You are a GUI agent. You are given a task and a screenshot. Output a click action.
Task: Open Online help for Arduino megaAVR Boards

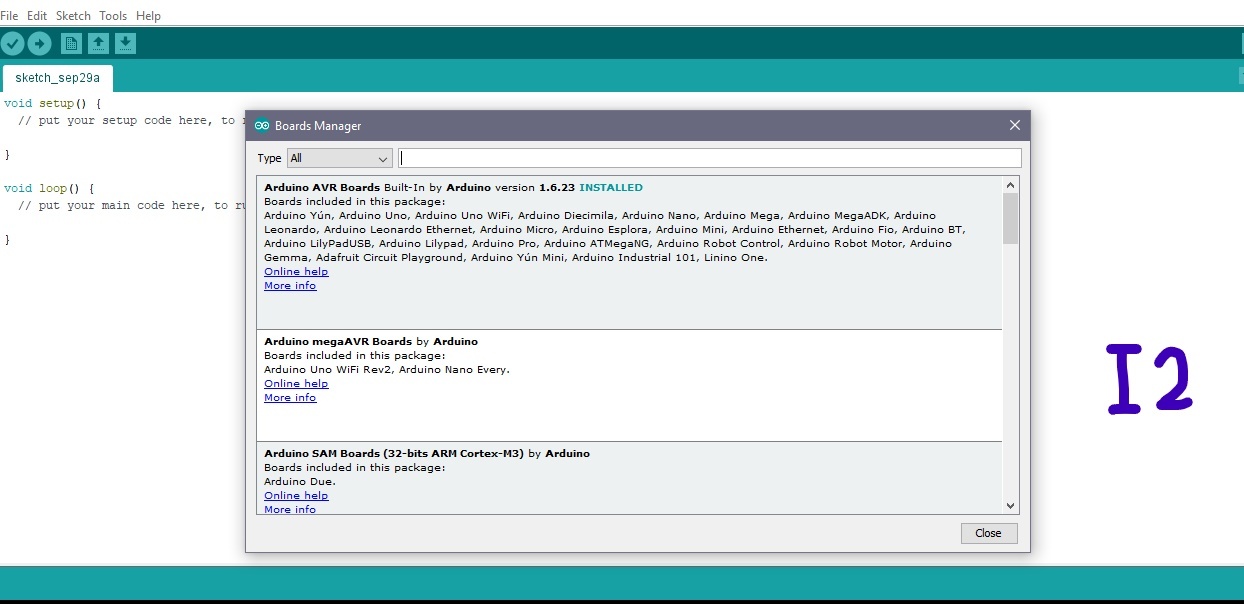(x=296, y=384)
